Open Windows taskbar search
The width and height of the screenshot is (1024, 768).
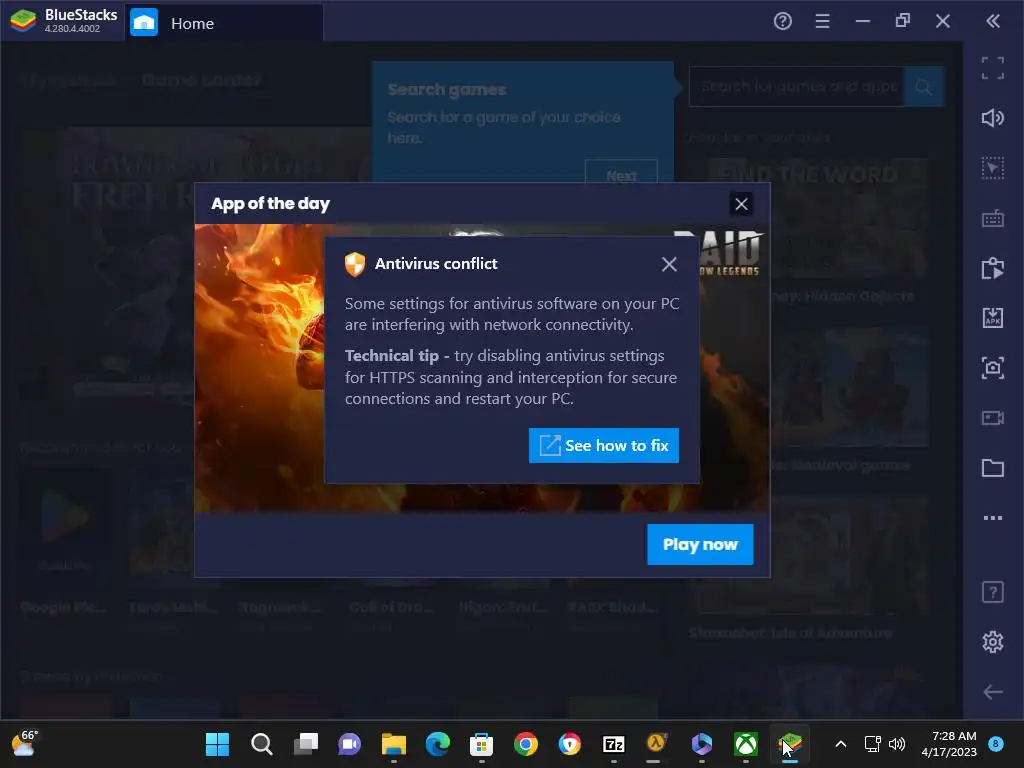[x=261, y=744]
